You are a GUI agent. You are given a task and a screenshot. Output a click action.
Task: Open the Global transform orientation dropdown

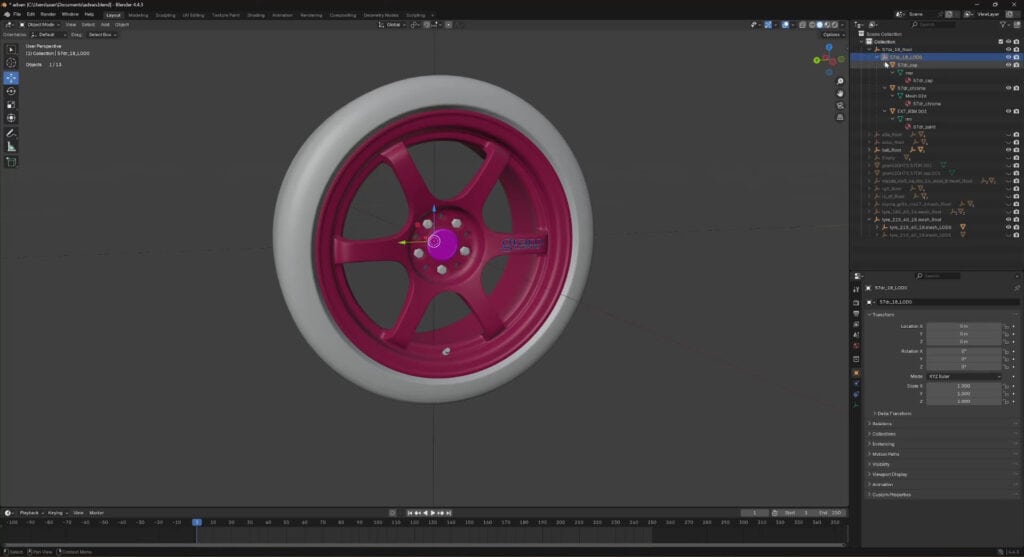tap(392, 25)
